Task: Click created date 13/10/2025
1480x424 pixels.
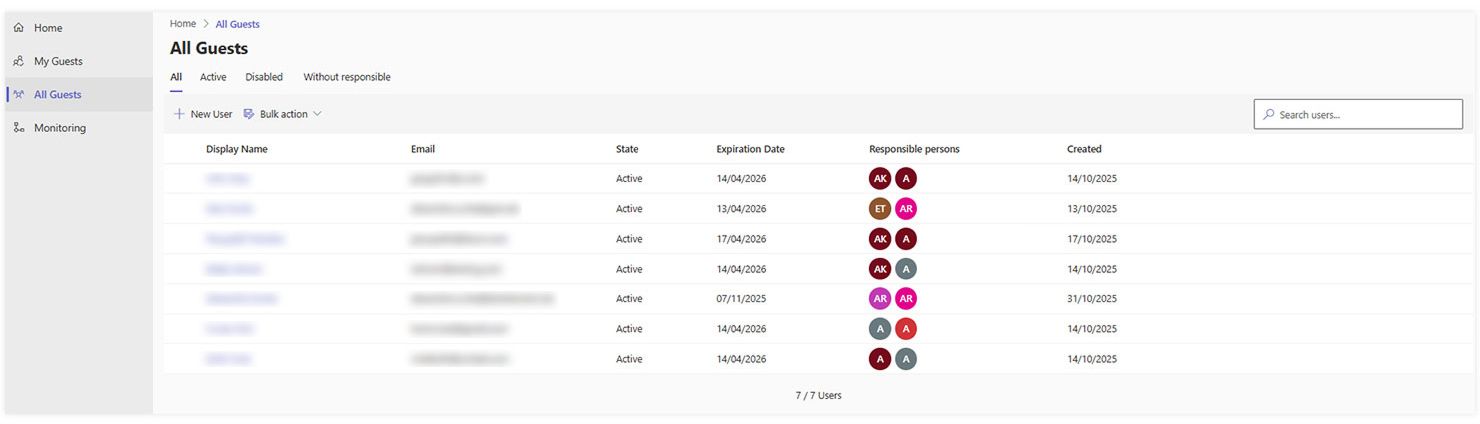Action: point(1092,209)
